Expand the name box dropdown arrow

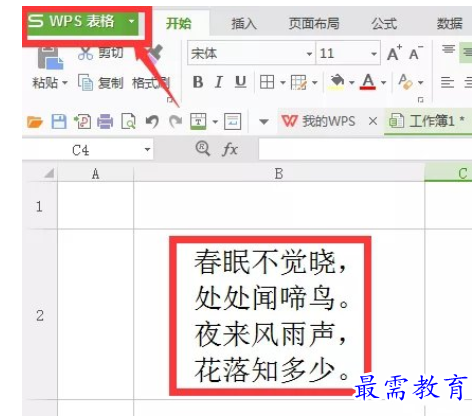pos(147,150)
